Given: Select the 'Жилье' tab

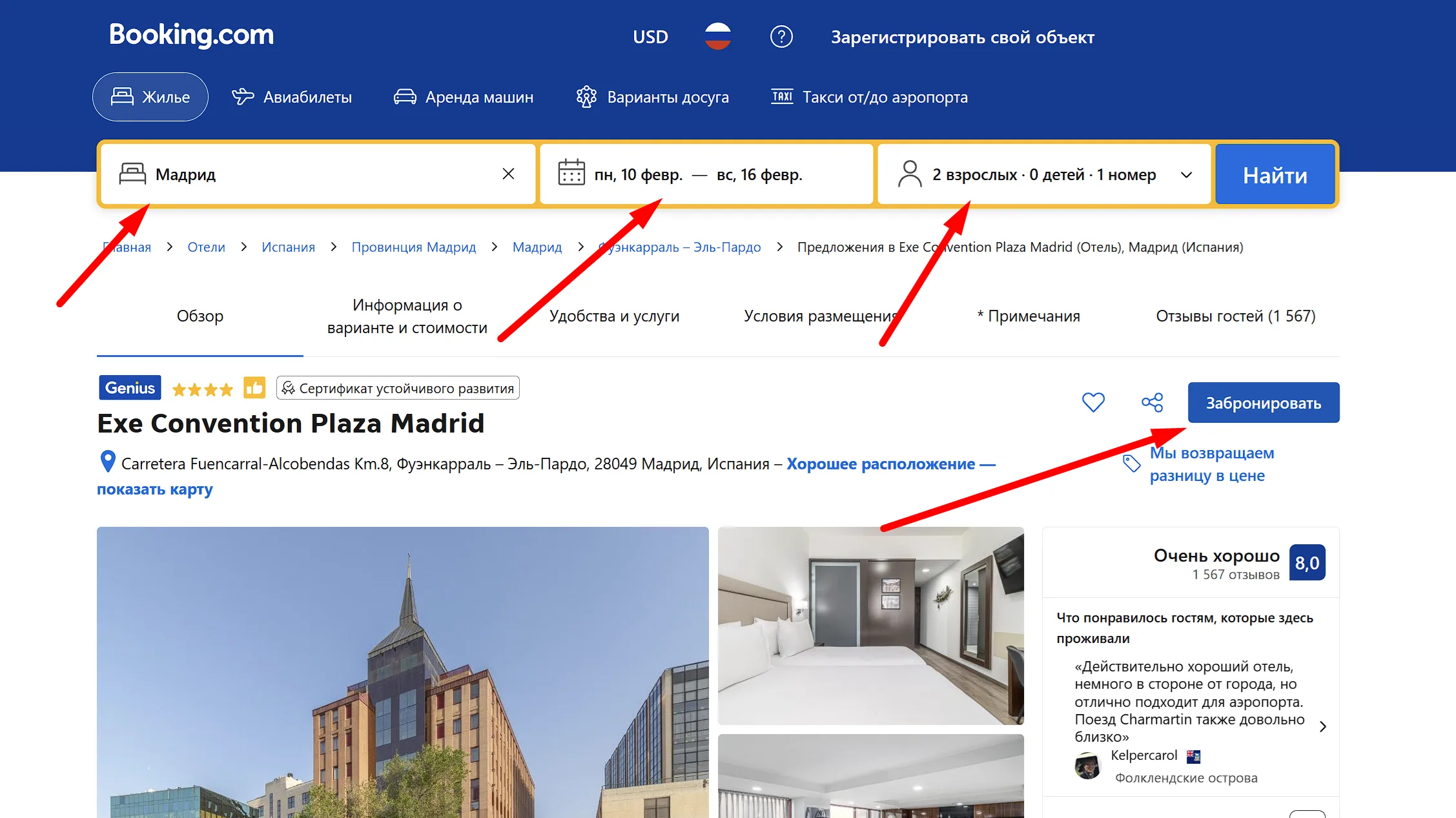Looking at the screenshot, I should click(x=150, y=97).
